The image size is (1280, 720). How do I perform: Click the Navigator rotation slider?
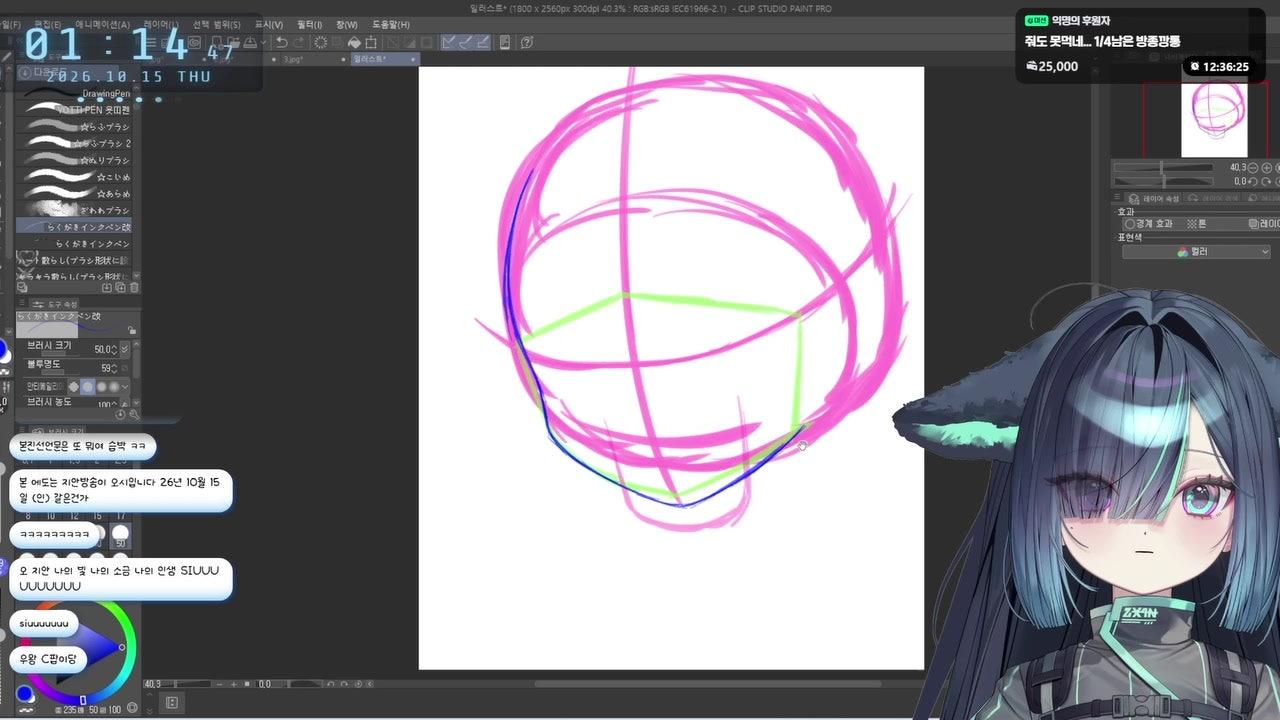1165,181
